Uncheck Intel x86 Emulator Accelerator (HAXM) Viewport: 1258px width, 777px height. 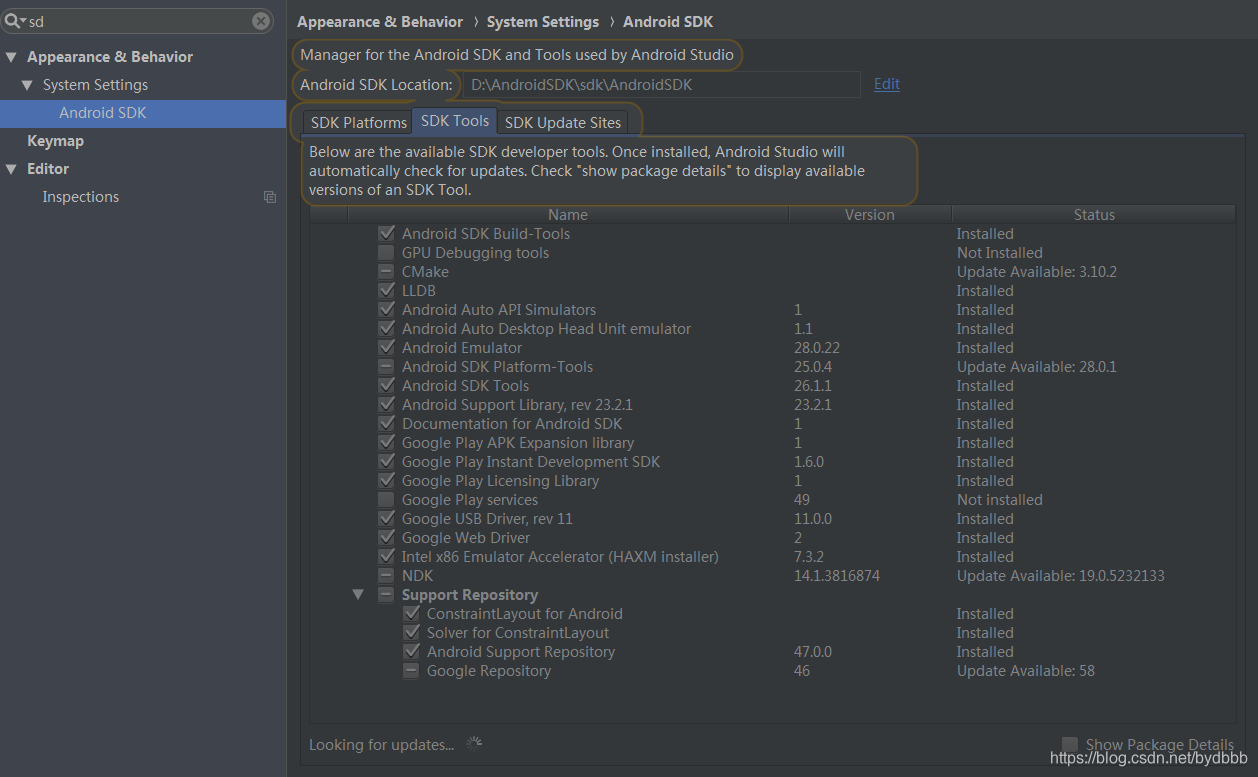point(386,557)
